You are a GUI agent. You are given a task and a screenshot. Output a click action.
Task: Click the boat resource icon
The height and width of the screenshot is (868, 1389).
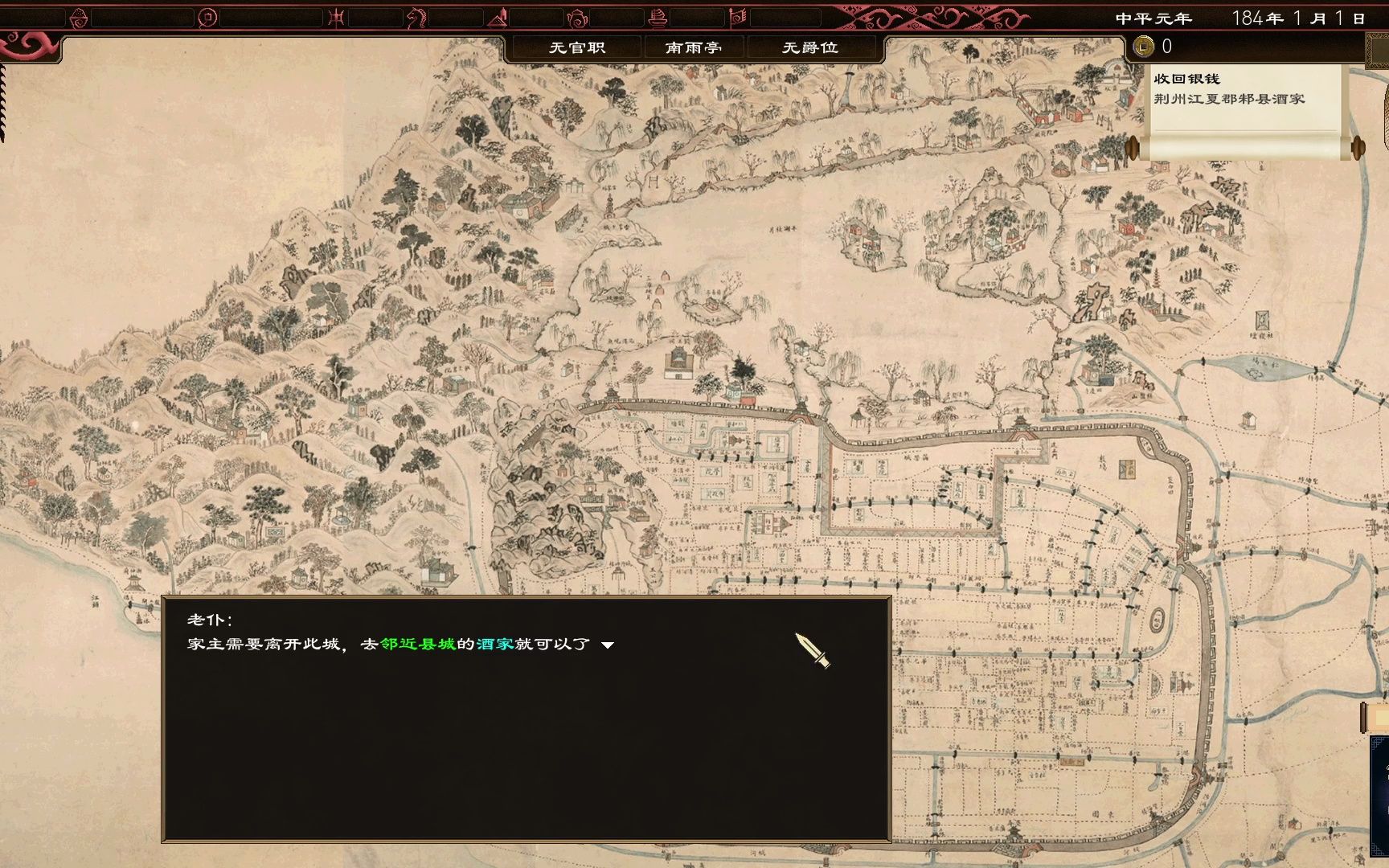(658, 18)
